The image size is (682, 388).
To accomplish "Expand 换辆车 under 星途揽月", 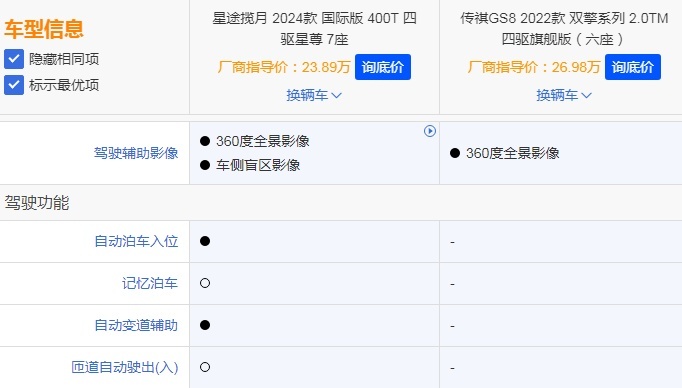I will coord(314,95).
